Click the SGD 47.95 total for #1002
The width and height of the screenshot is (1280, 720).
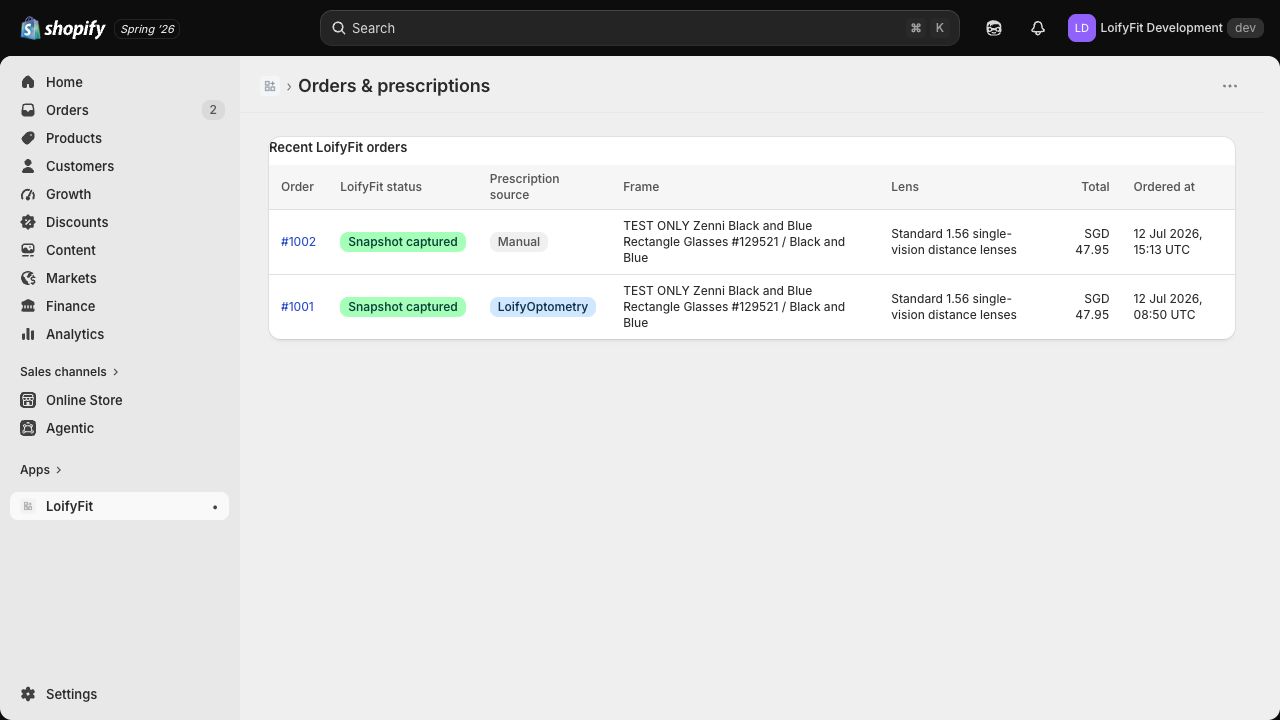pyautogui.click(x=1092, y=242)
